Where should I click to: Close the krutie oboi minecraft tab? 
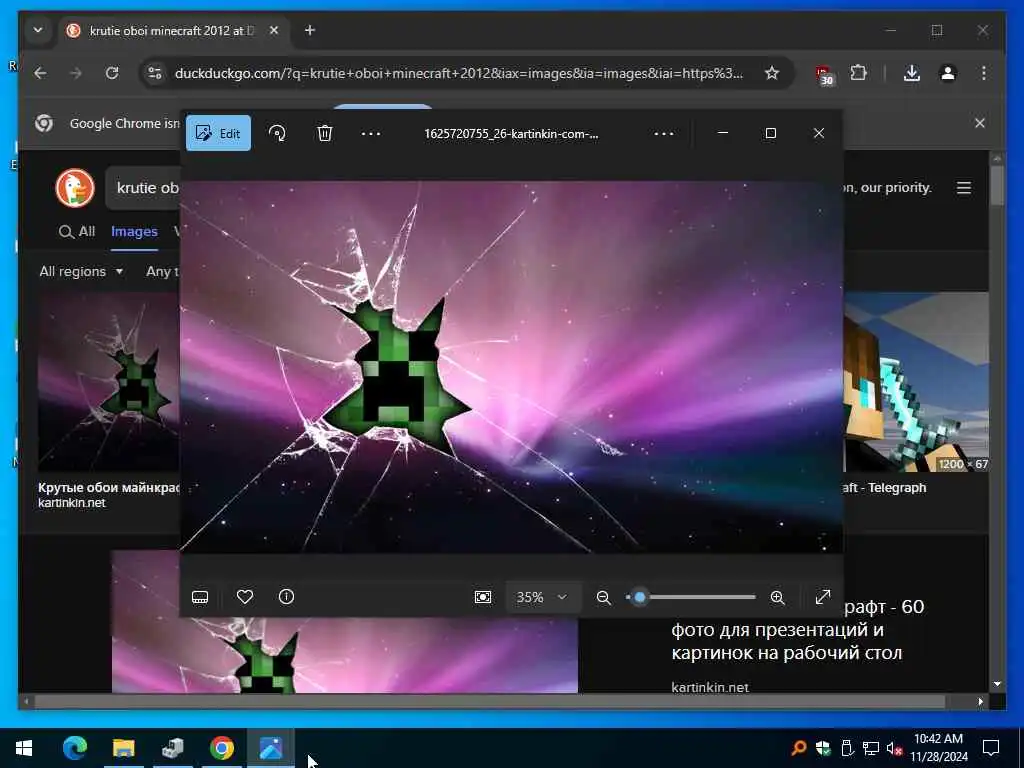click(274, 31)
